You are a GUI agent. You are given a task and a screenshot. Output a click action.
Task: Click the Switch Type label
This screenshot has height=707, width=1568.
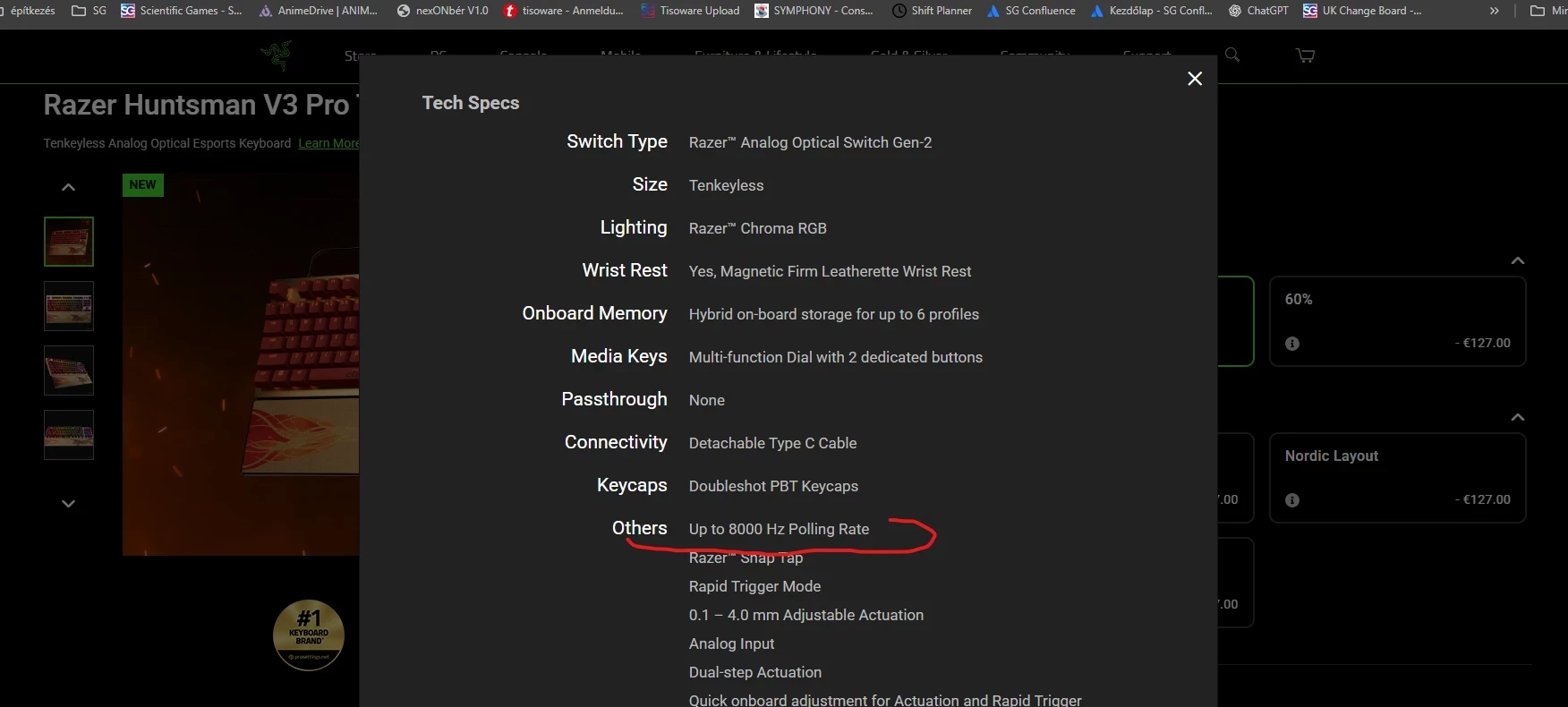(617, 141)
